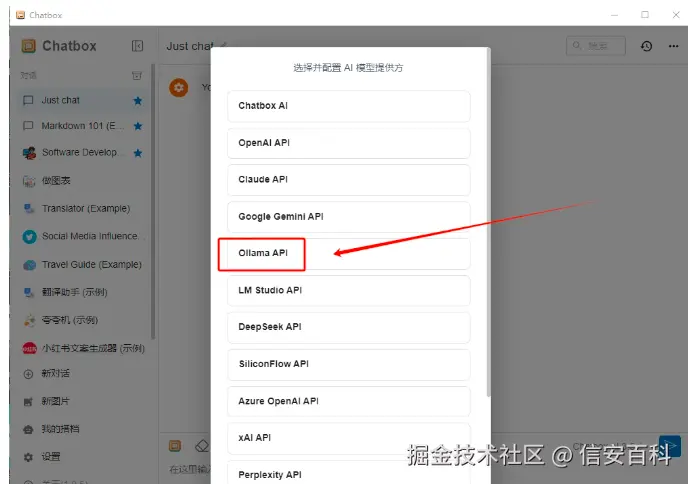Click the robot icon beside 我的搭档

click(28, 430)
